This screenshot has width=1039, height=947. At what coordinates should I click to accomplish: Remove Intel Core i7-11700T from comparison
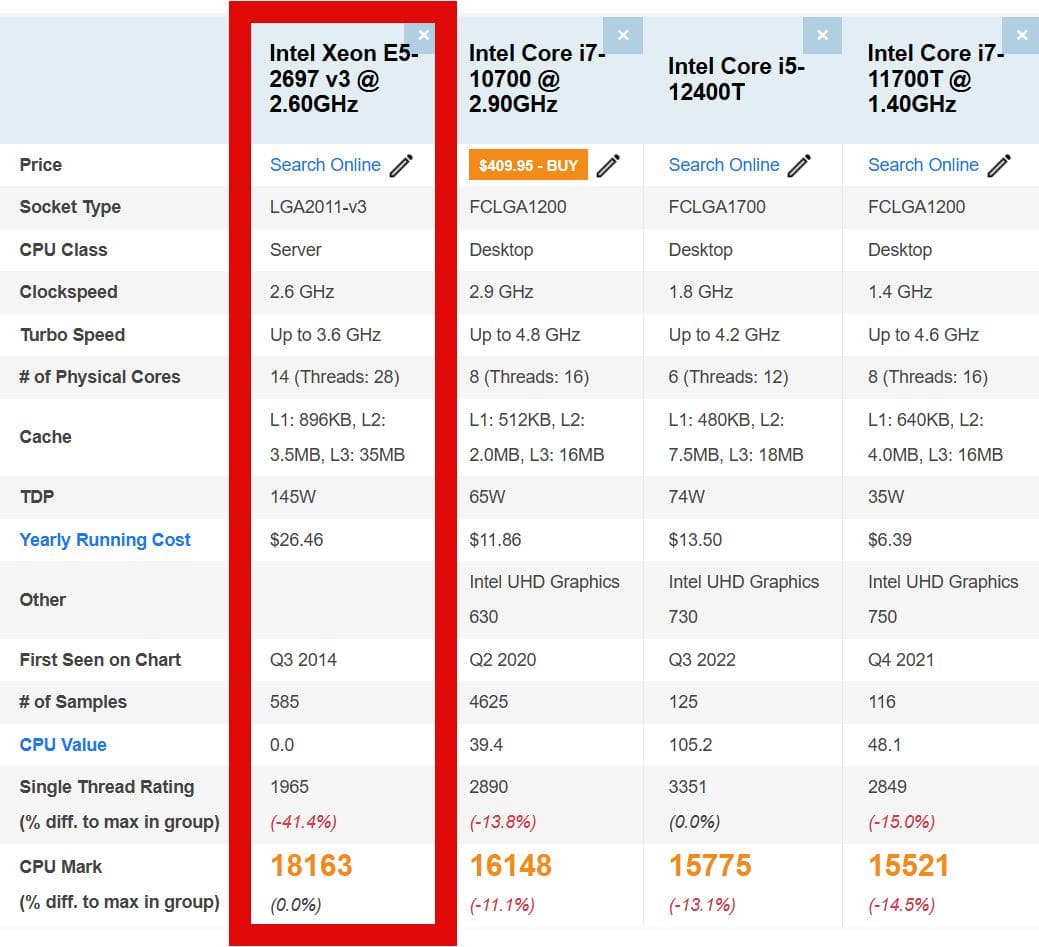pos(1021,35)
